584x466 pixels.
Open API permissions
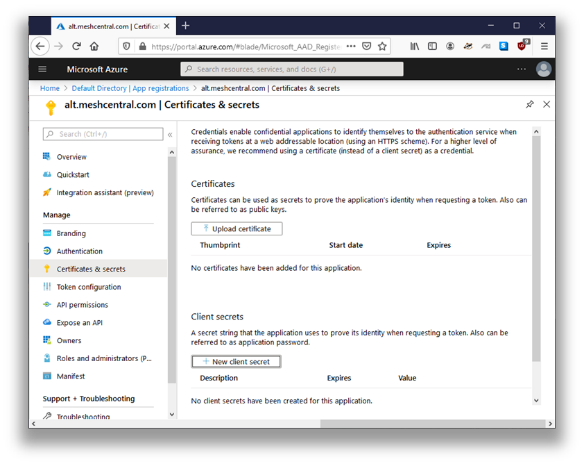82,305
